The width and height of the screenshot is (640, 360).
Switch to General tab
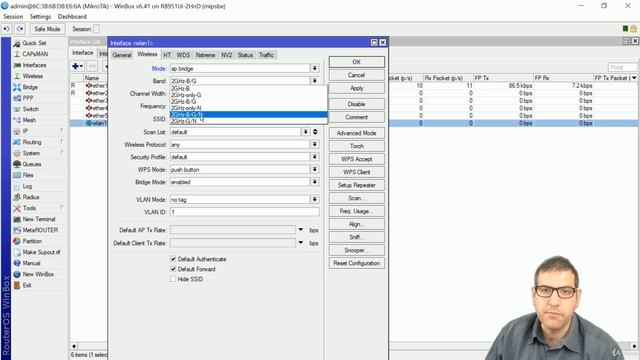click(x=122, y=55)
